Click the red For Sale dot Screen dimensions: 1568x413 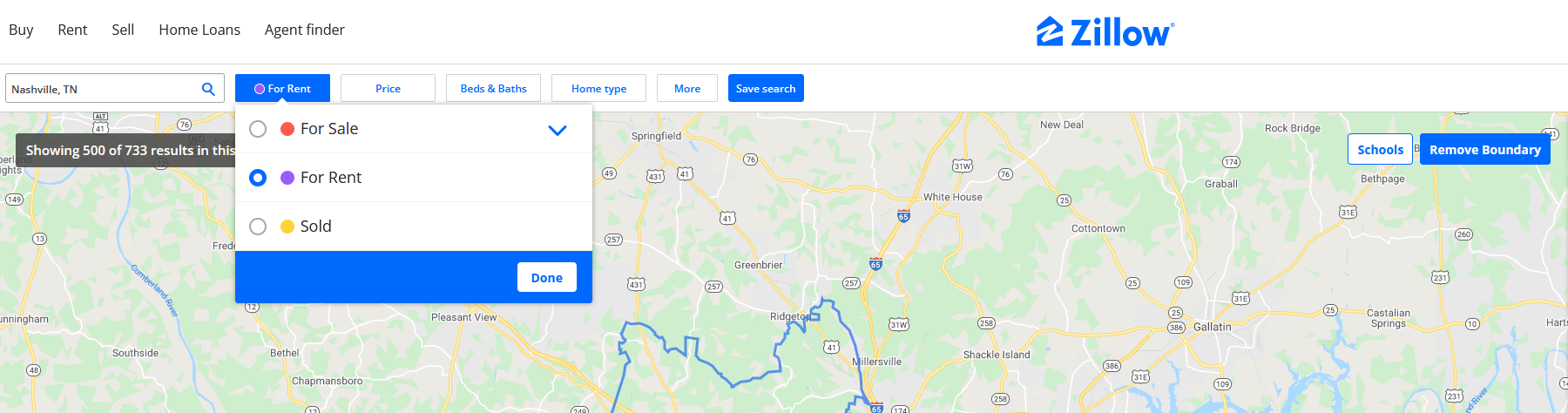[287, 129]
